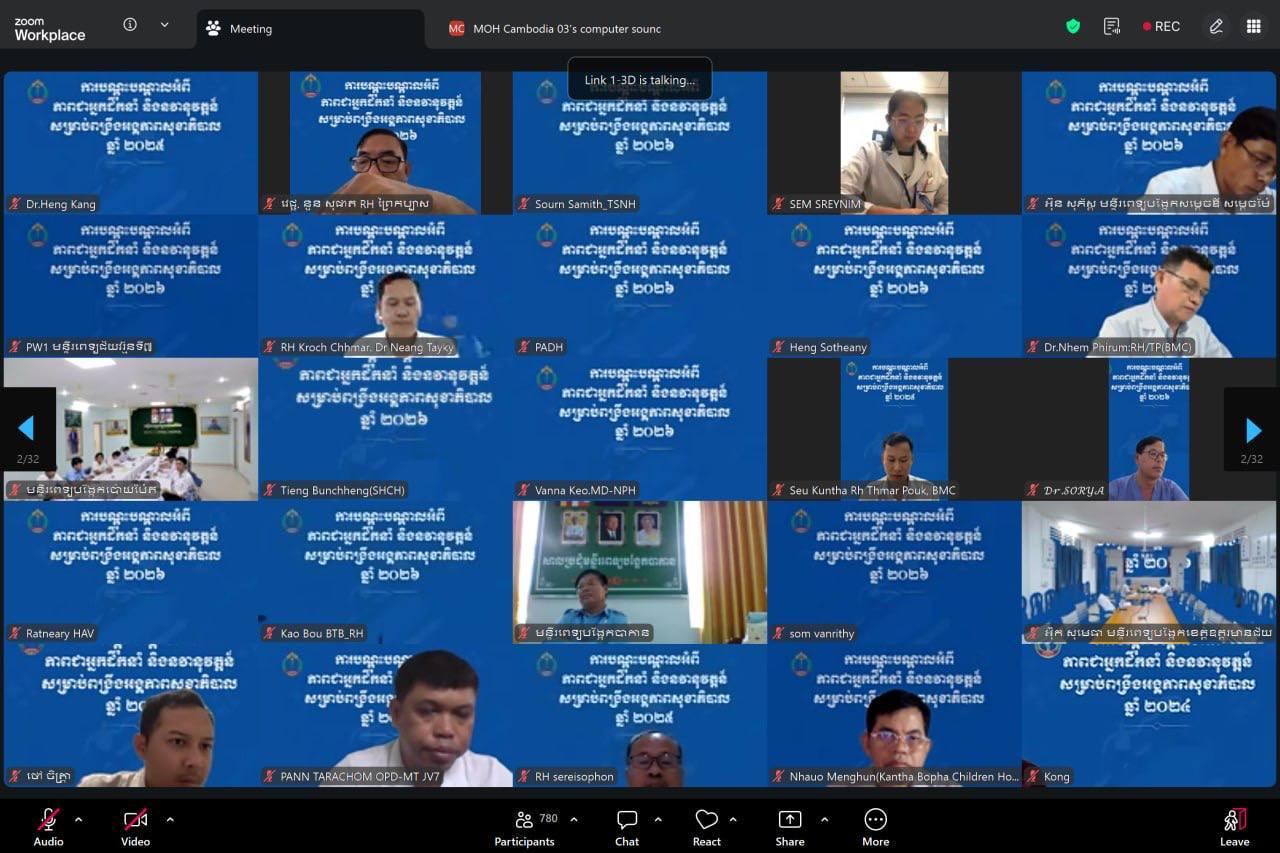Click muted mic icon on RH sereisophon
The image size is (1280, 853).
524,776
